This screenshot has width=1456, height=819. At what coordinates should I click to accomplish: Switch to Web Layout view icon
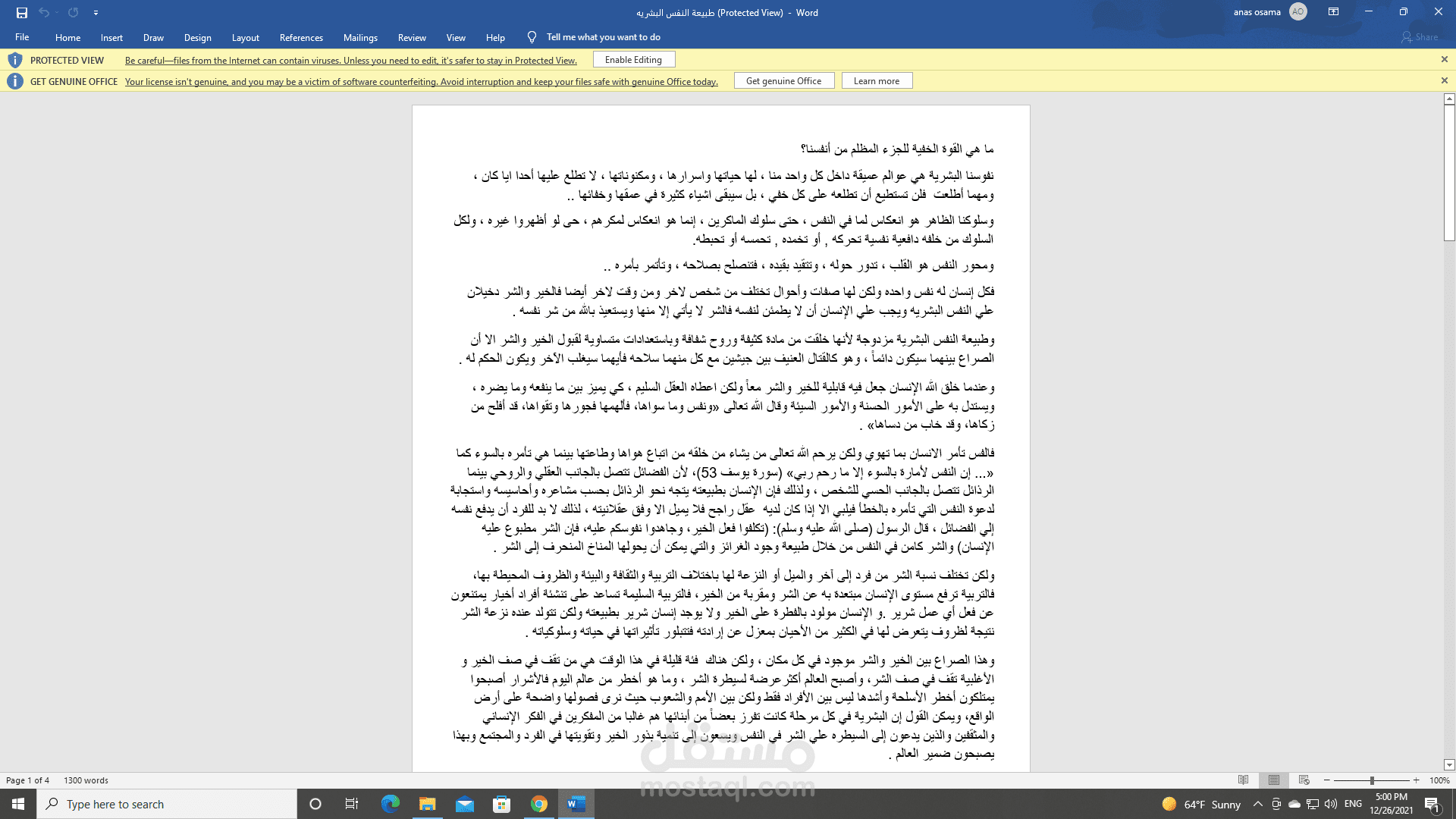(x=1304, y=780)
